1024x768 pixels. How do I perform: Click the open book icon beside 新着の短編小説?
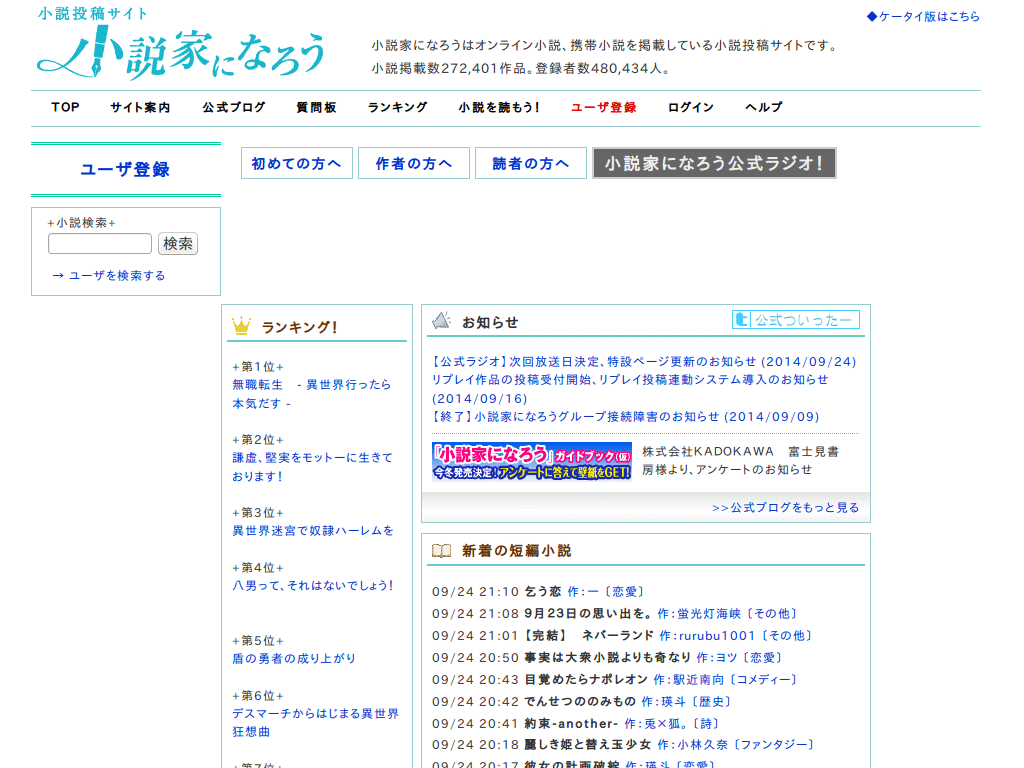pyautogui.click(x=441, y=551)
